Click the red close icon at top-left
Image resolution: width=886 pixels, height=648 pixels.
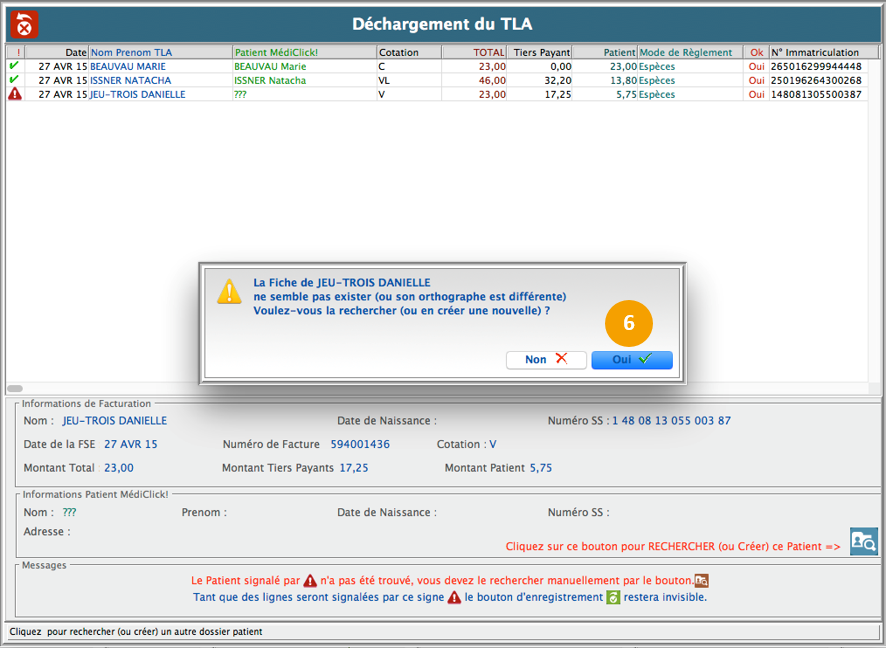coord(24,24)
